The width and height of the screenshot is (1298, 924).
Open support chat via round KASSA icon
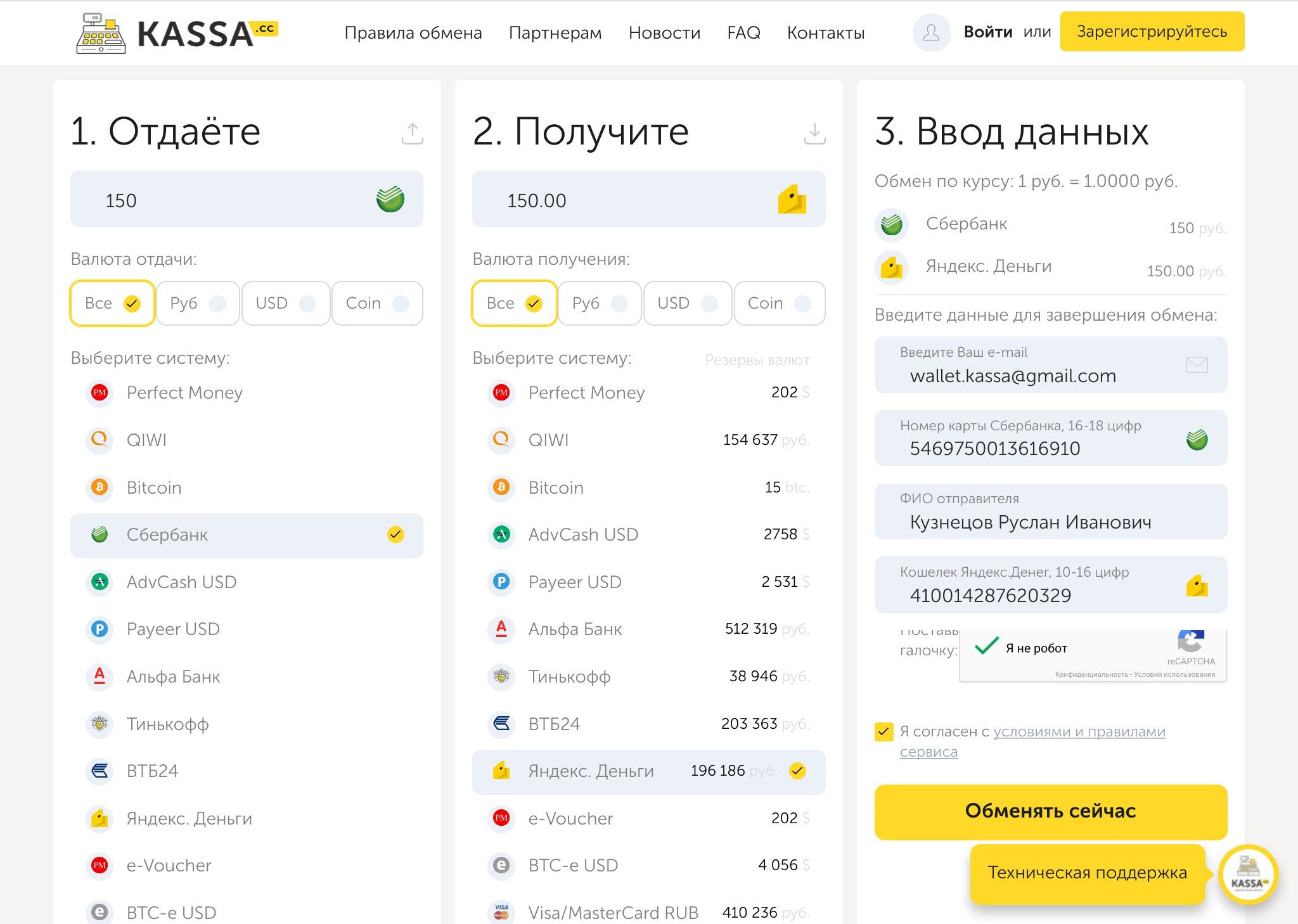1248,874
